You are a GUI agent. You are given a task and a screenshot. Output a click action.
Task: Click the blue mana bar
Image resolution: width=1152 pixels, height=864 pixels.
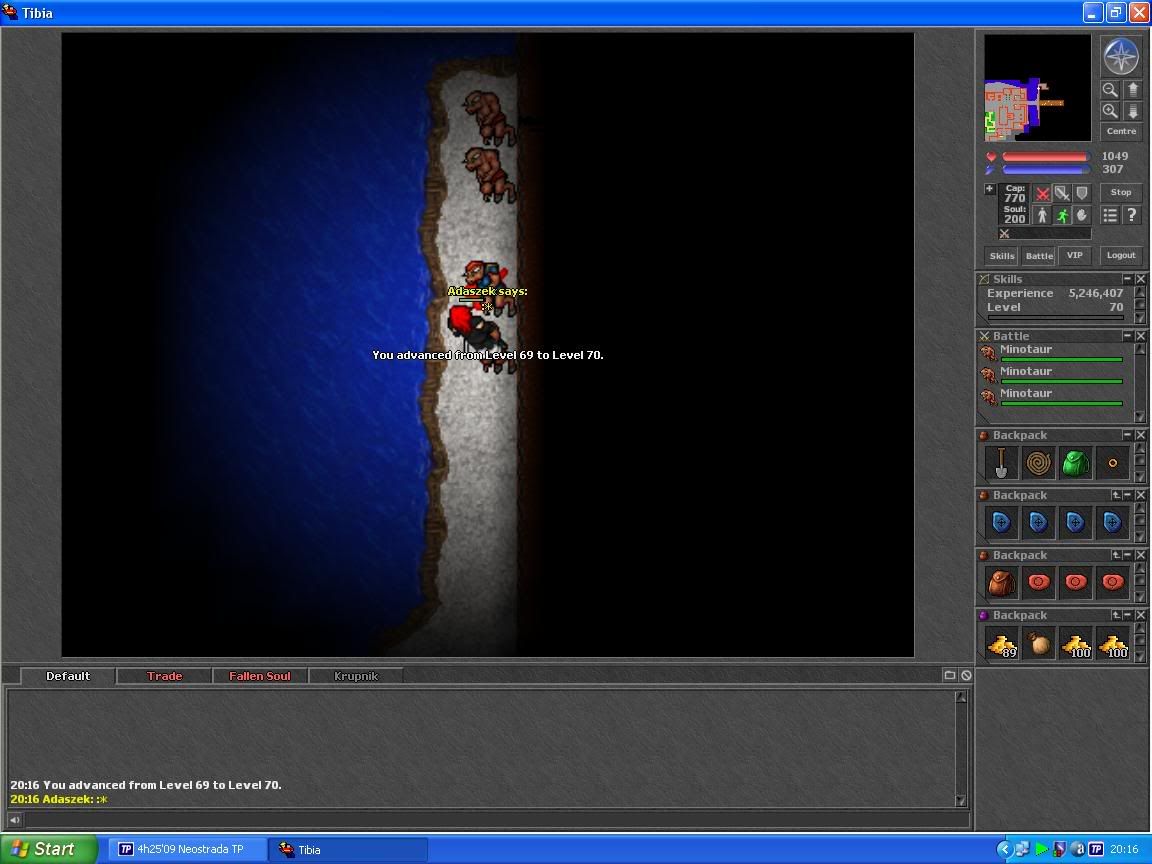click(1045, 170)
